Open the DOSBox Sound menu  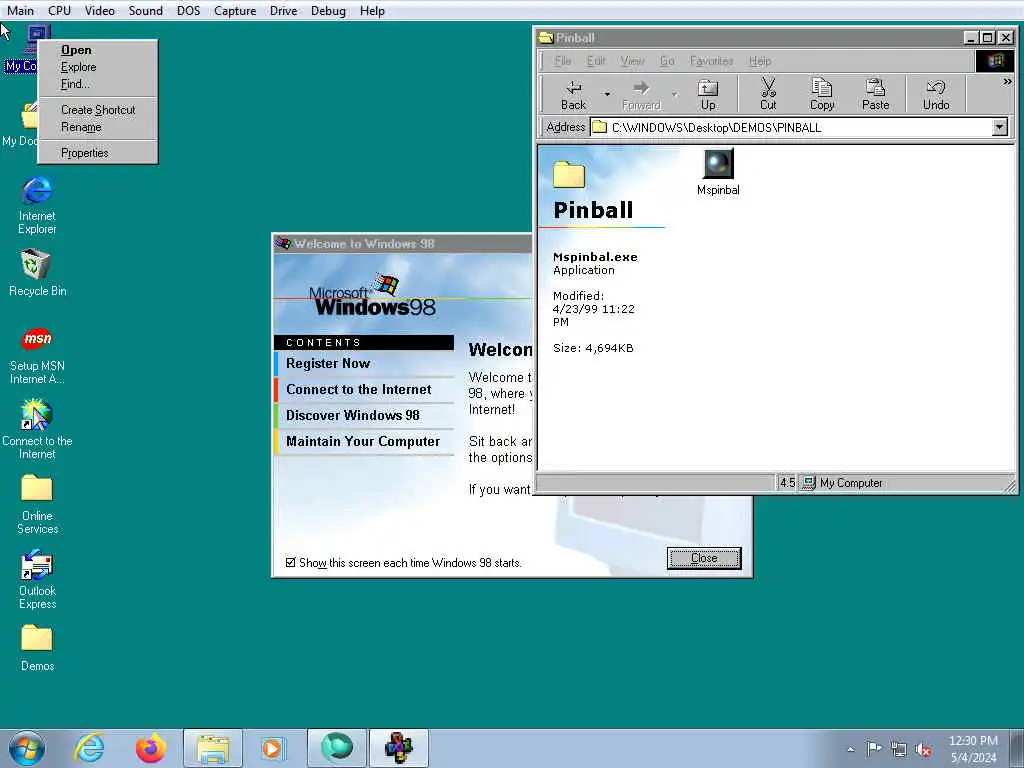146,10
